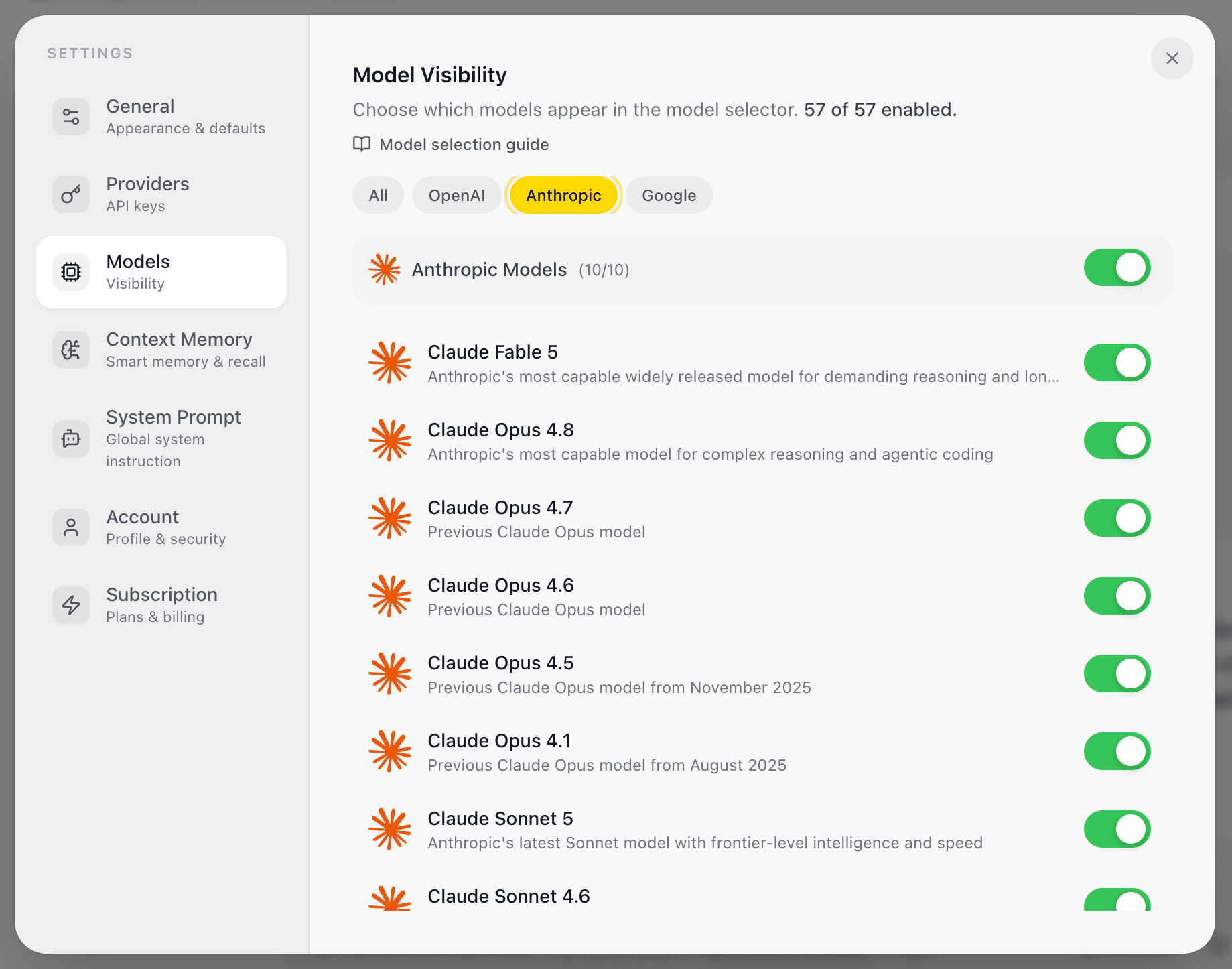Image resolution: width=1232 pixels, height=969 pixels.
Task: Toggle all Anthropic Models off
Action: click(x=1117, y=268)
